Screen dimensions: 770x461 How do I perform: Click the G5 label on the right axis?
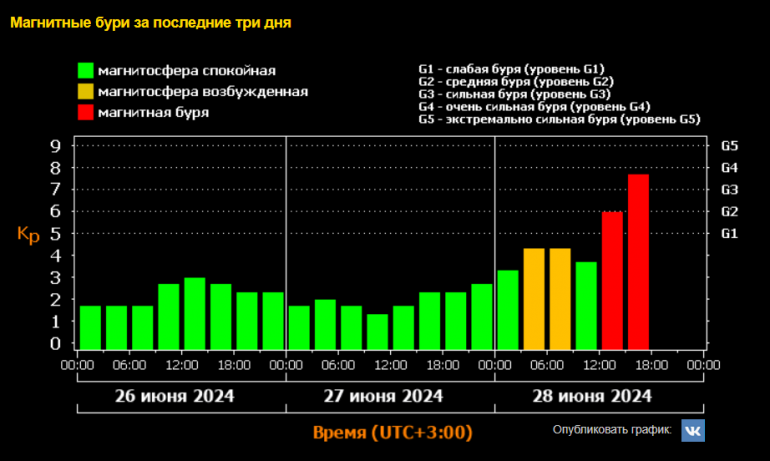pos(729,145)
